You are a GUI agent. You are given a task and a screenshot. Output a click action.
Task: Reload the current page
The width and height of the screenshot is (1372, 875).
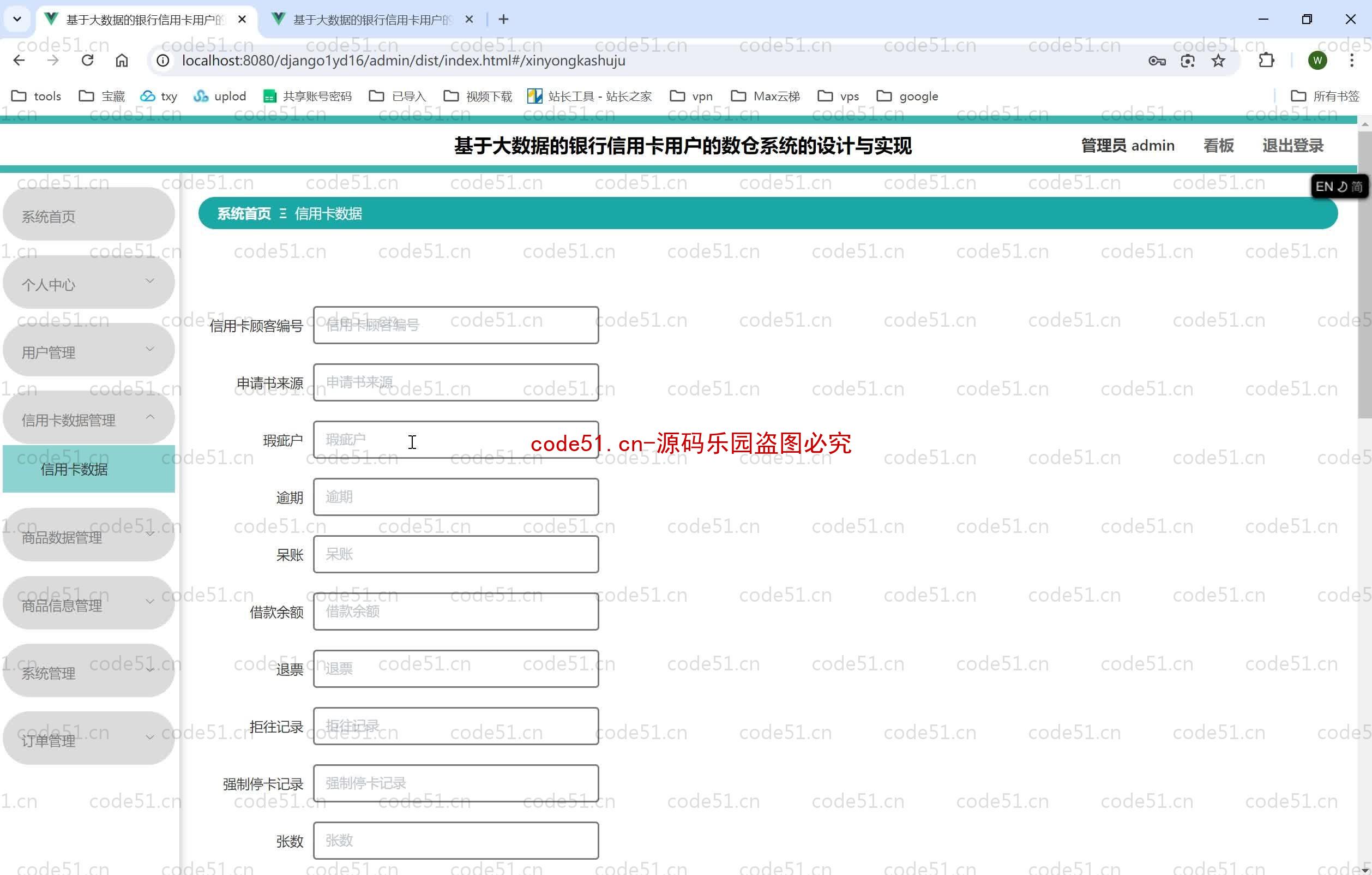pyautogui.click(x=87, y=61)
